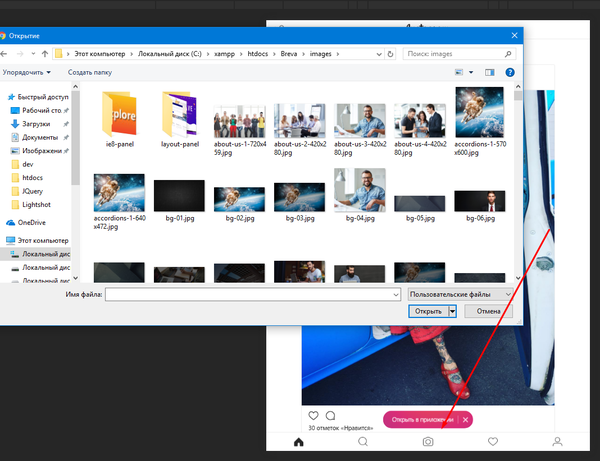This screenshot has width=600, height=461.
Task: Click Создать папку in the toolbar
Action: (x=90, y=72)
